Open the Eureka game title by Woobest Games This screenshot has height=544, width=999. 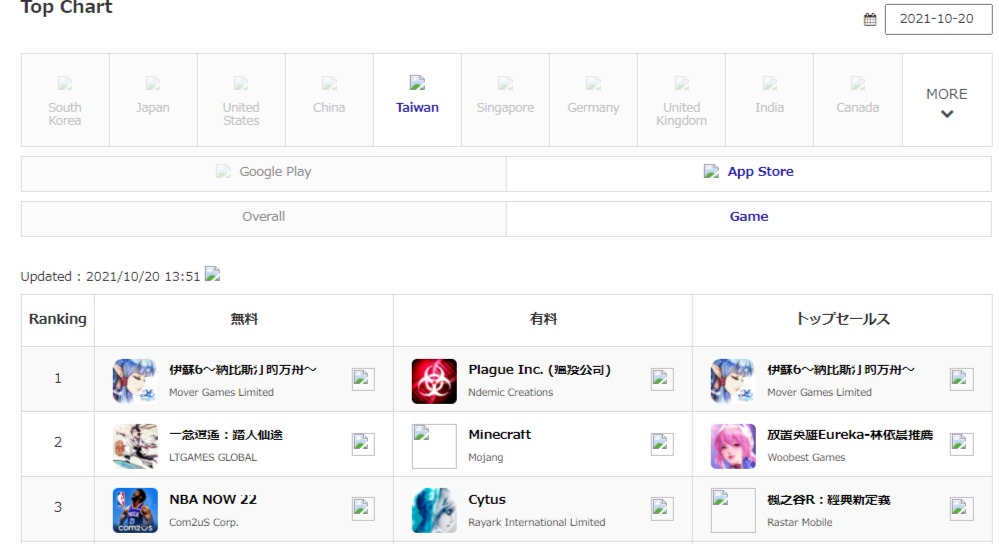[x=850, y=434]
